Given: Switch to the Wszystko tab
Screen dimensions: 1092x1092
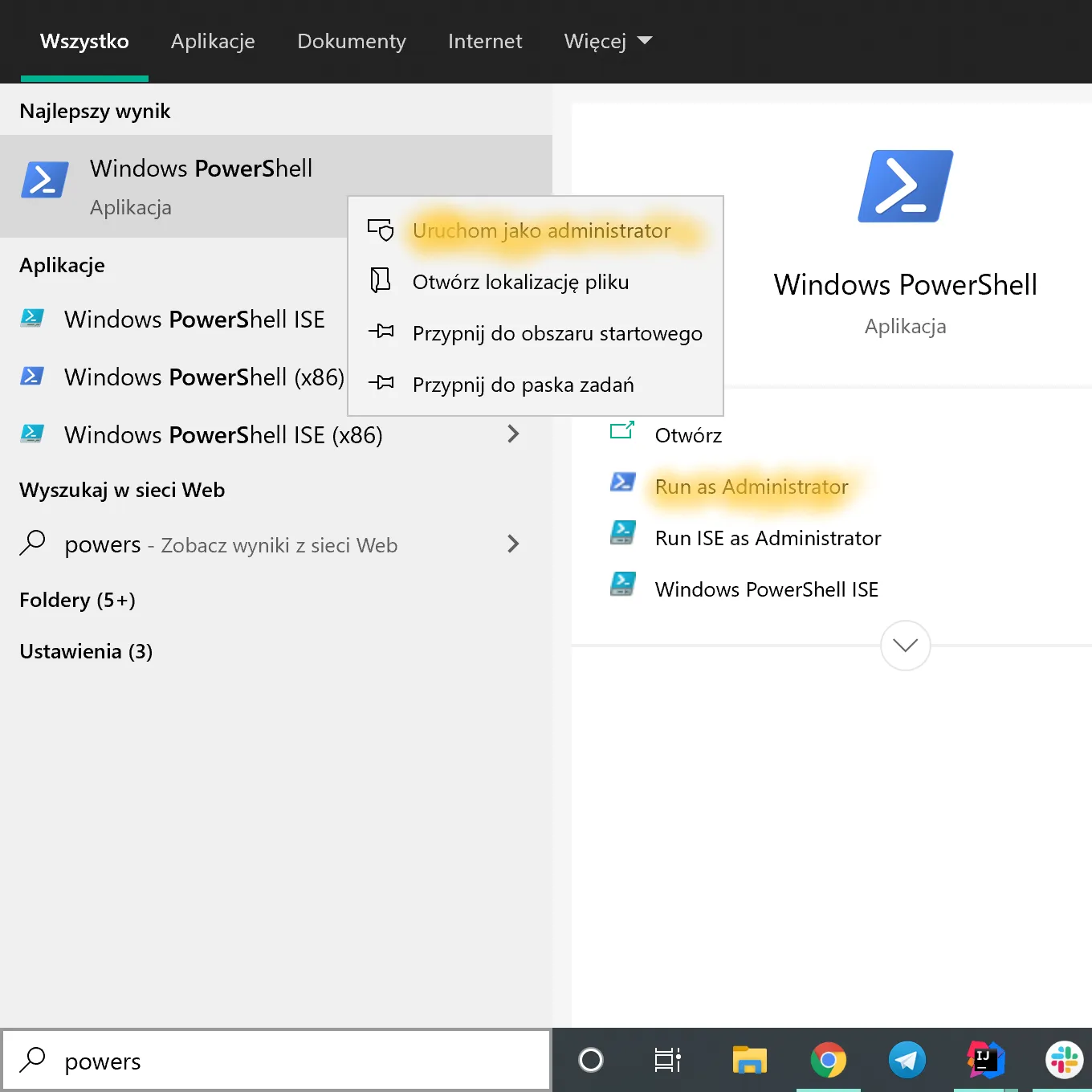Looking at the screenshot, I should tap(84, 41).
